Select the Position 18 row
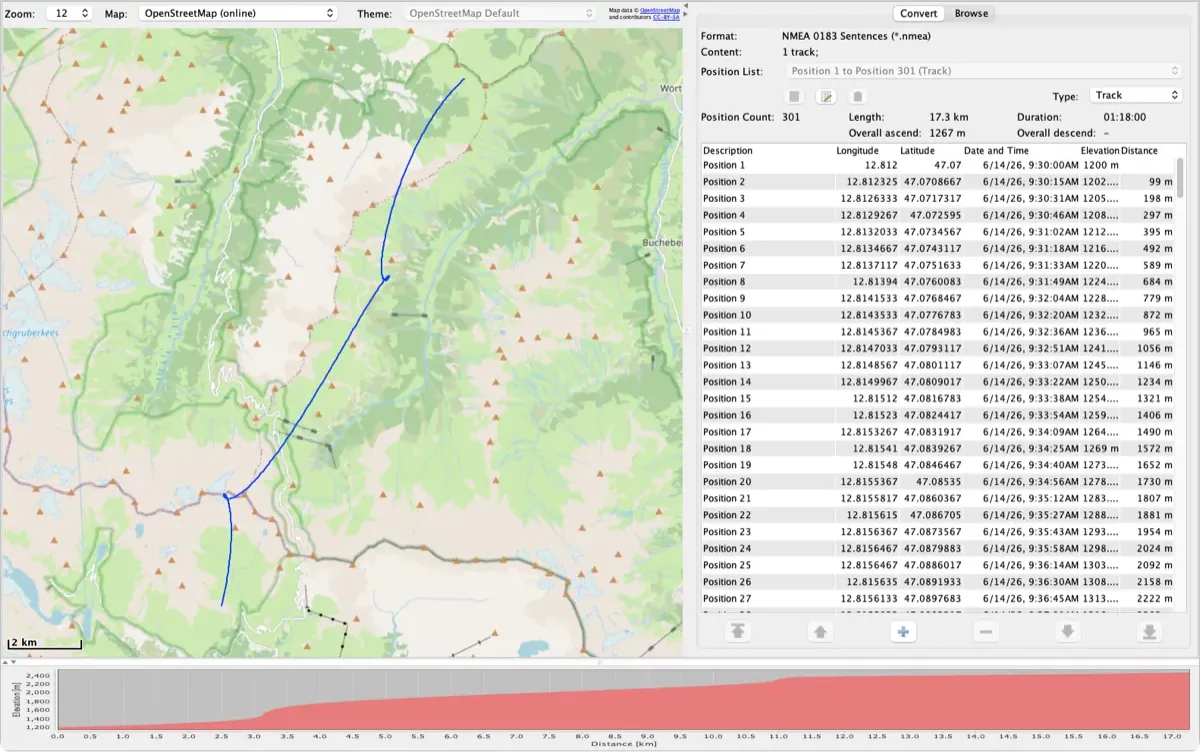The image size is (1200, 752). (x=938, y=449)
